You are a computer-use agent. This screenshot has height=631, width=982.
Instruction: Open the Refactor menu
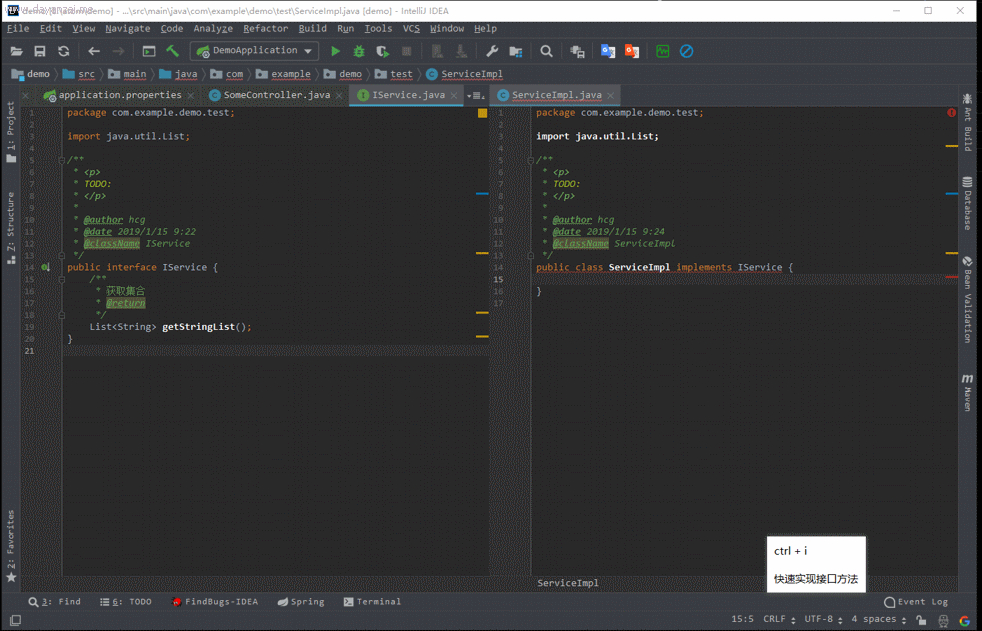pyautogui.click(x=265, y=29)
